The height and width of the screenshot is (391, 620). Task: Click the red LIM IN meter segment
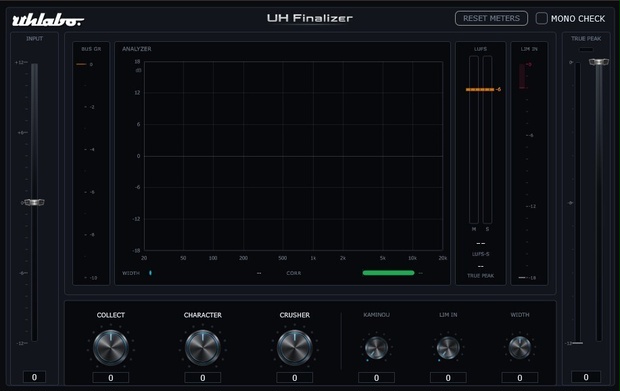[522, 76]
